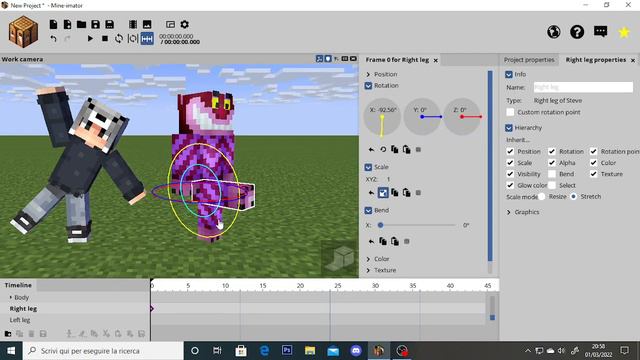Toggle Inherit Rotation checkbox
This screenshot has width=640, height=360.
point(552,151)
